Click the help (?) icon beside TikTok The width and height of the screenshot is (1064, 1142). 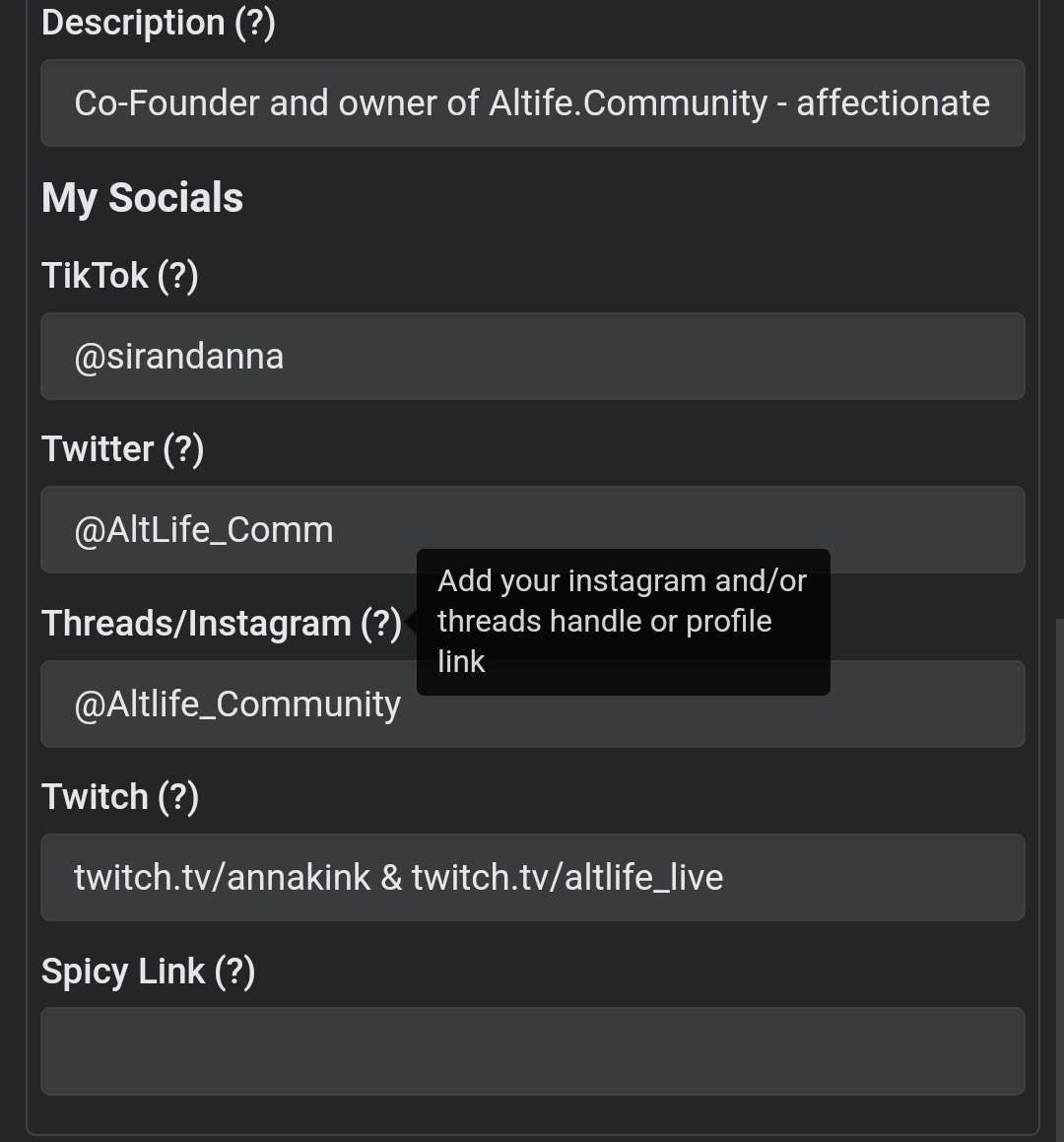click(x=177, y=275)
